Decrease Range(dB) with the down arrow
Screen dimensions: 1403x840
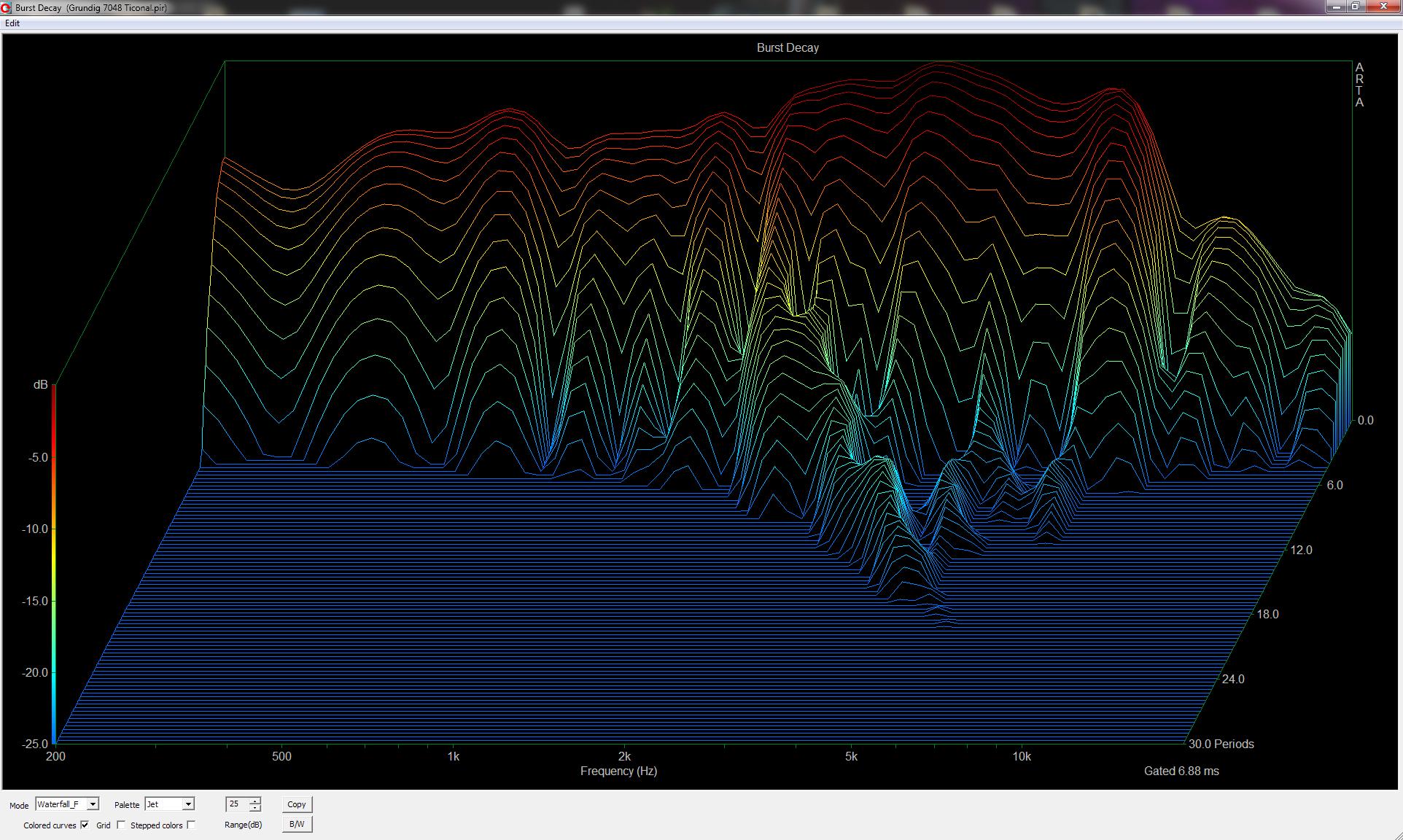coord(254,808)
